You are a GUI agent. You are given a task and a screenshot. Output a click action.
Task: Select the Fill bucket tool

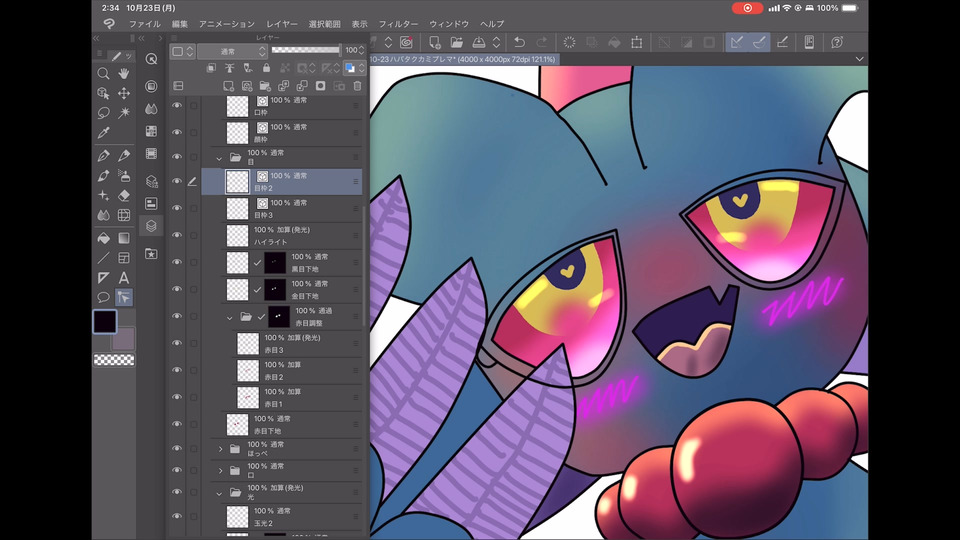[103, 238]
